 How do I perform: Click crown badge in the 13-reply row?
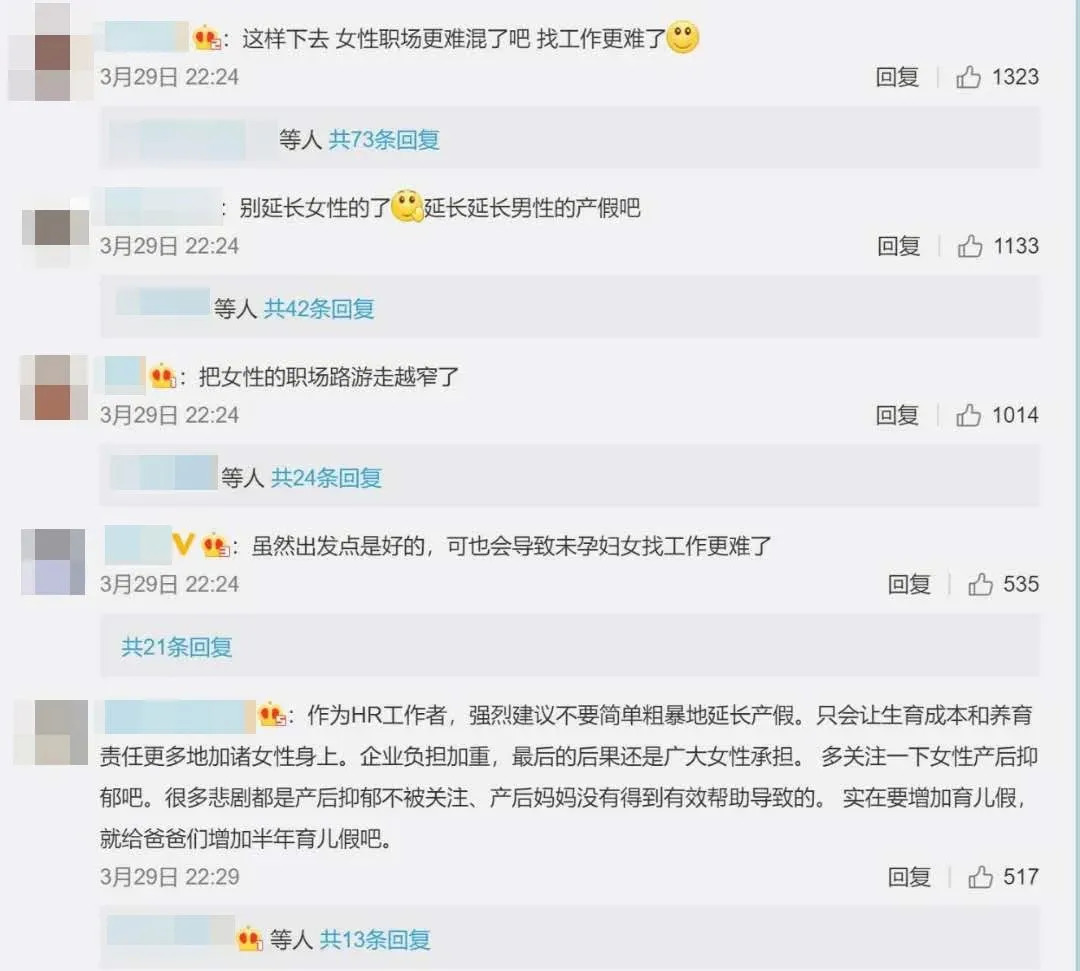point(249,939)
